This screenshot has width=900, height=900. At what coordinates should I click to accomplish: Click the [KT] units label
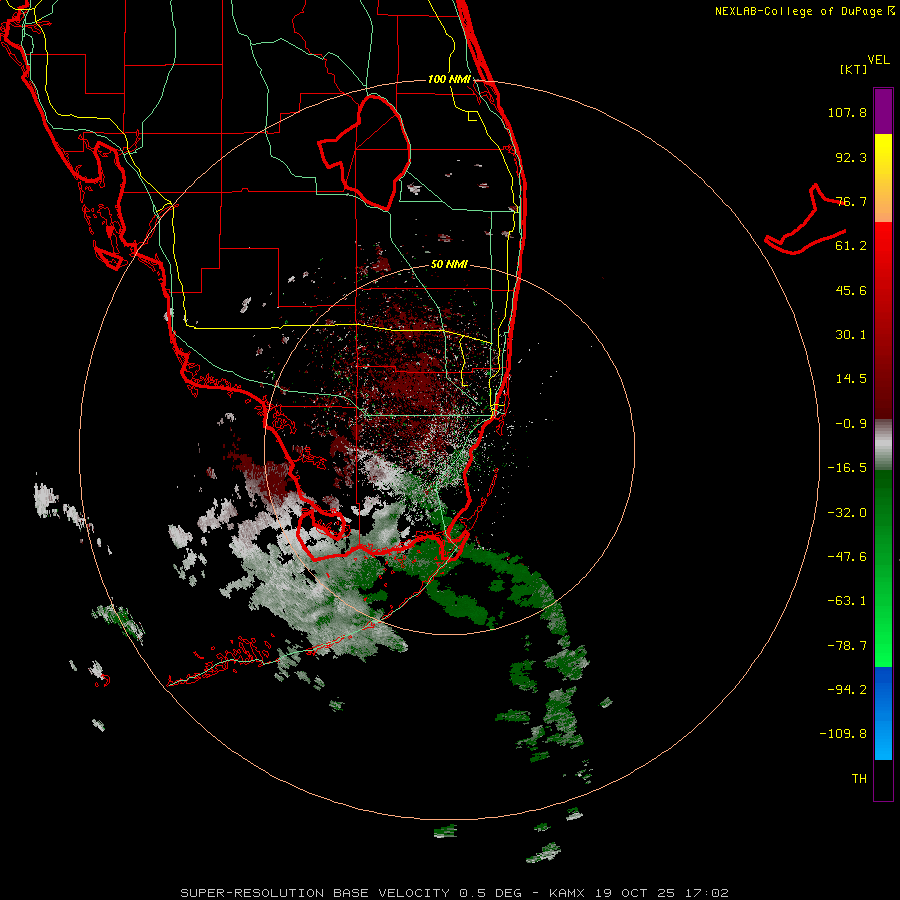click(x=854, y=69)
